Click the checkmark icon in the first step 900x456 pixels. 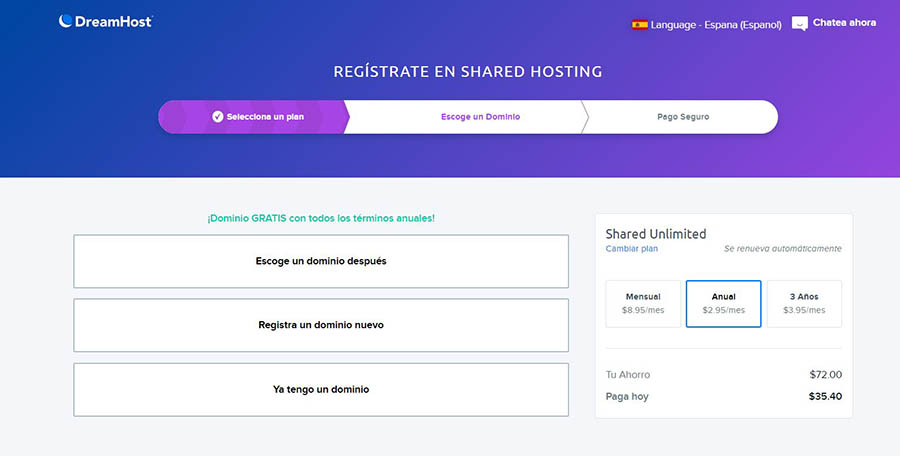(217, 117)
